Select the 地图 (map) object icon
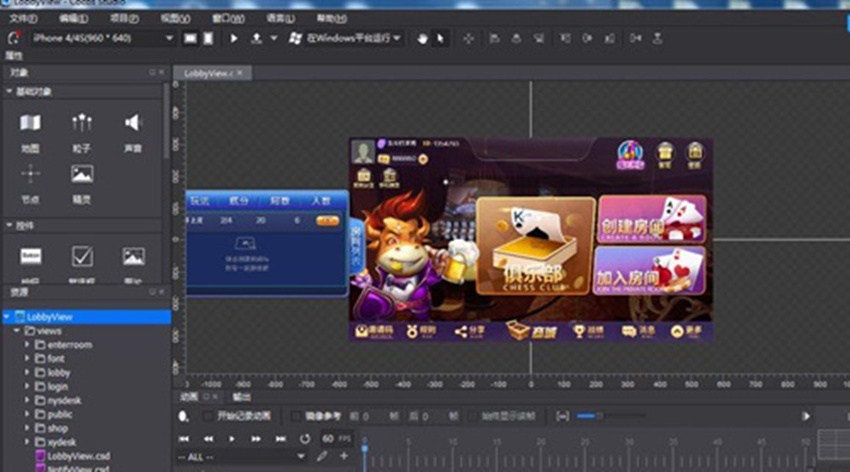Viewport: 850px width, 472px height. click(31, 123)
